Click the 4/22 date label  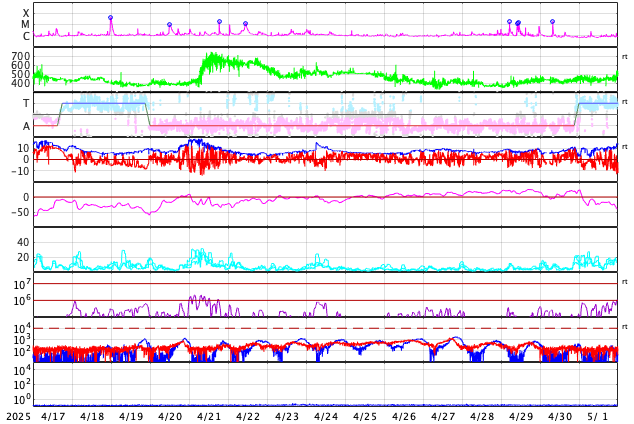click(248, 417)
